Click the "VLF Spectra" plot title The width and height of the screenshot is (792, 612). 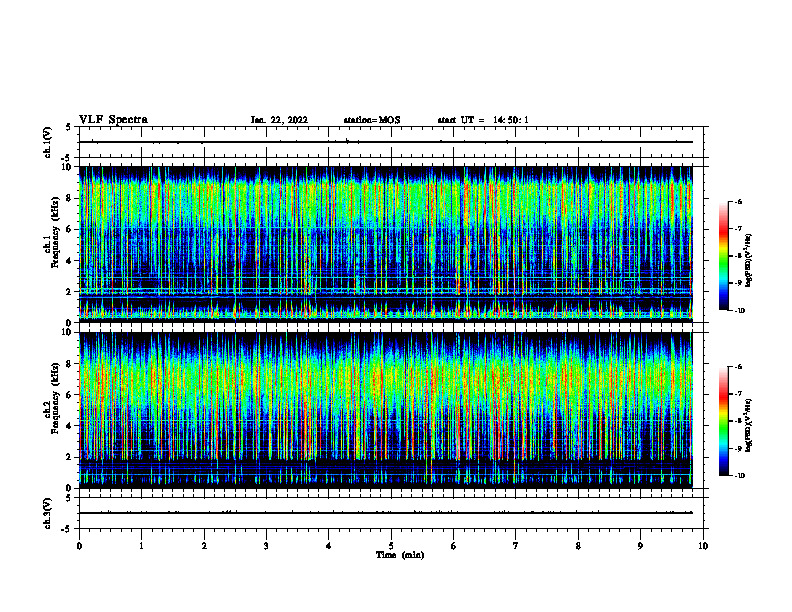(x=113, y=120)
